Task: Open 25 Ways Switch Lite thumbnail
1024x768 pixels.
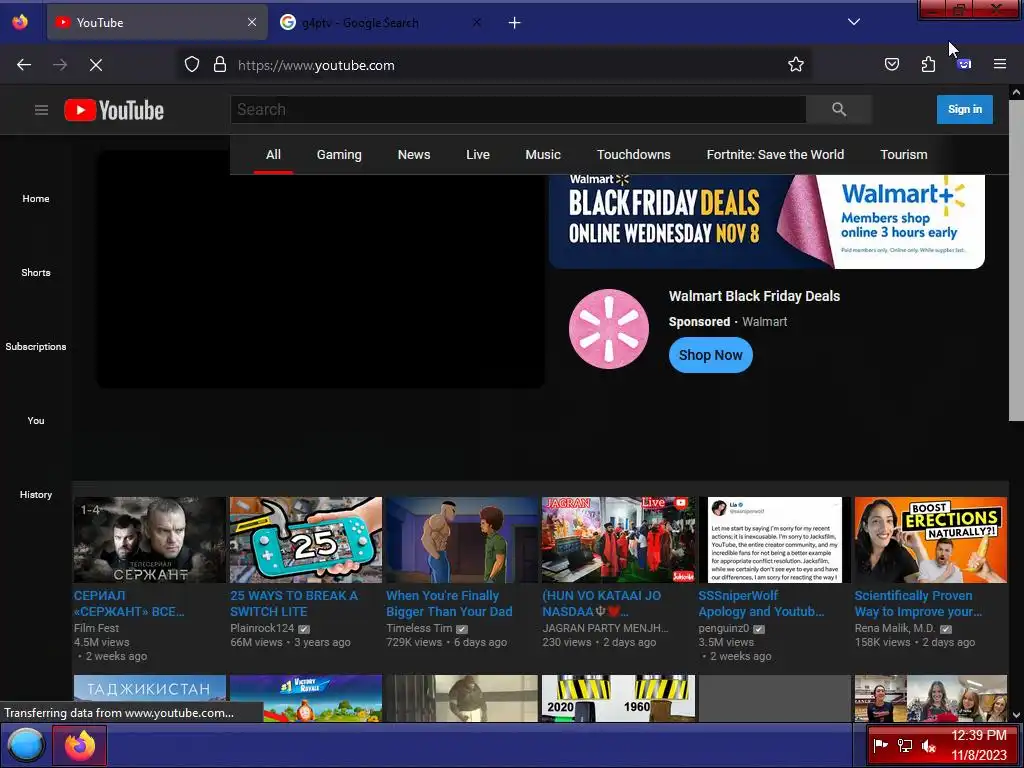Action: point(306,539)
